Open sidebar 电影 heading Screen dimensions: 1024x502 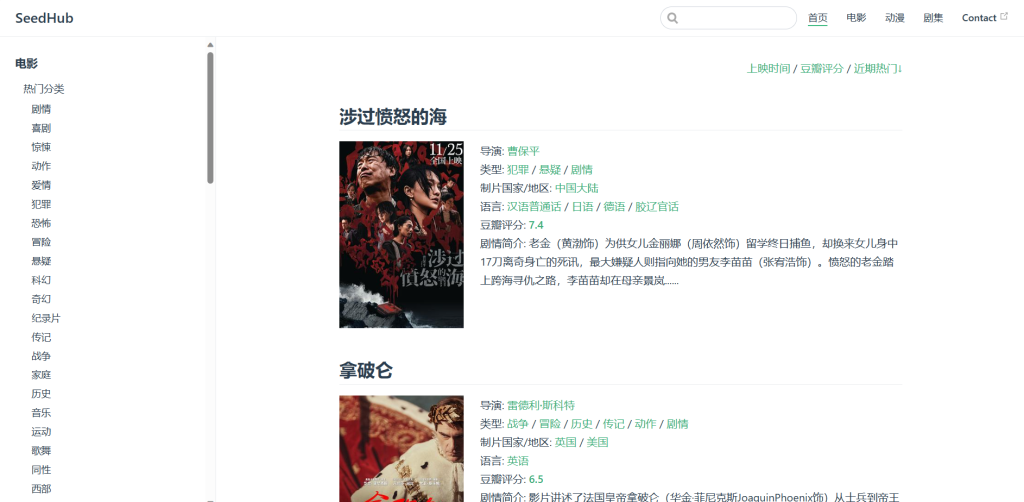click(x=27, y=63)
